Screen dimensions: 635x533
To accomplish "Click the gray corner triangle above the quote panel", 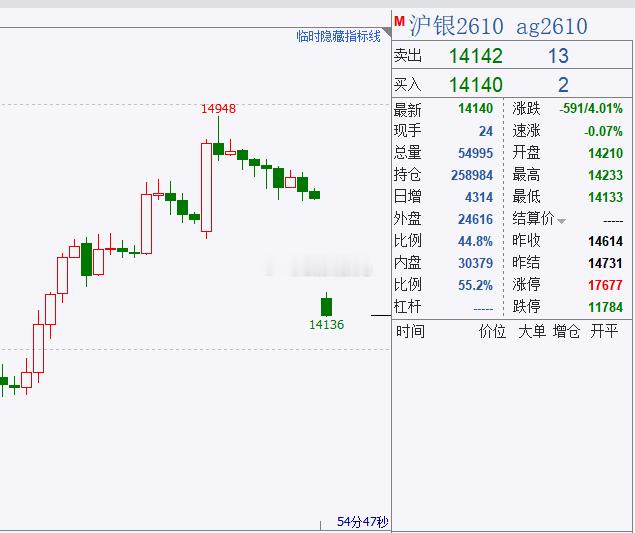I will tap(387, 32).
